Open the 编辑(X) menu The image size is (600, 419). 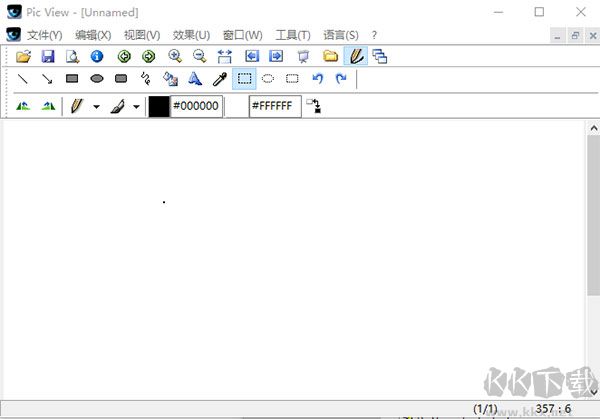coord(93,35)
